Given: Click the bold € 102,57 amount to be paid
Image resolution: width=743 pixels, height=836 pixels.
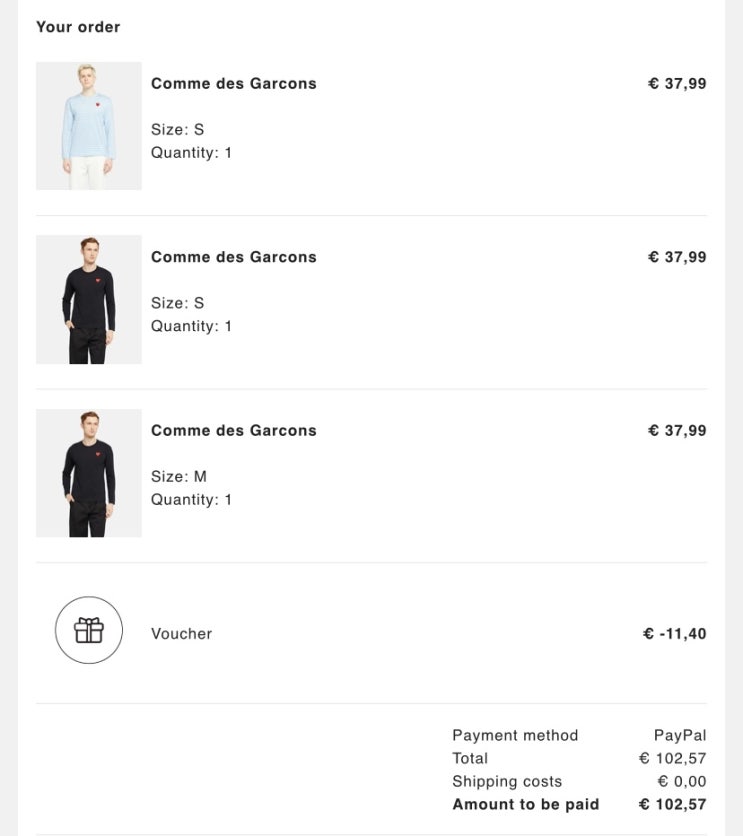Looking at the screenshot, I should click(672, 805).
